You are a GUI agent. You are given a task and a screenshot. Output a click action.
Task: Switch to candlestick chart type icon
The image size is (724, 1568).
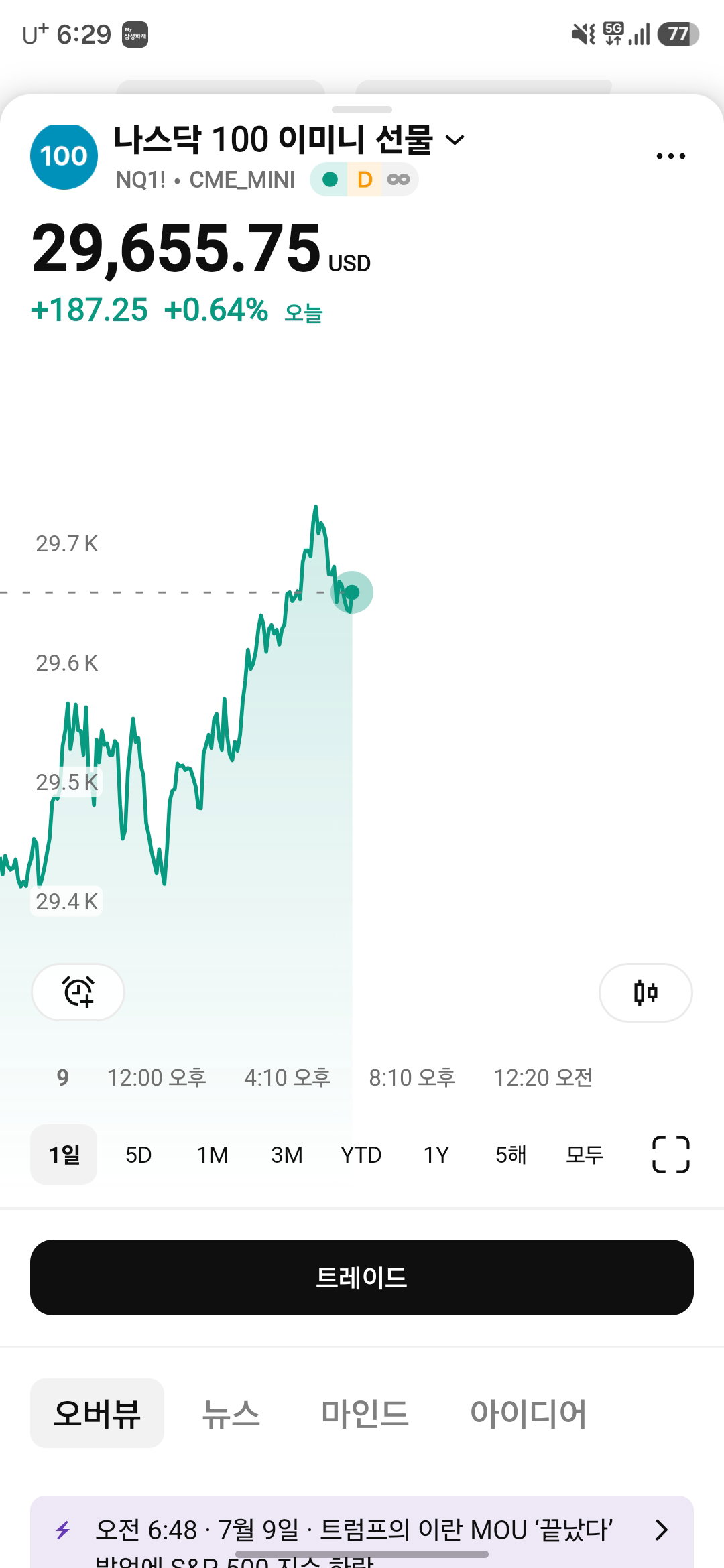coord(646,992)
